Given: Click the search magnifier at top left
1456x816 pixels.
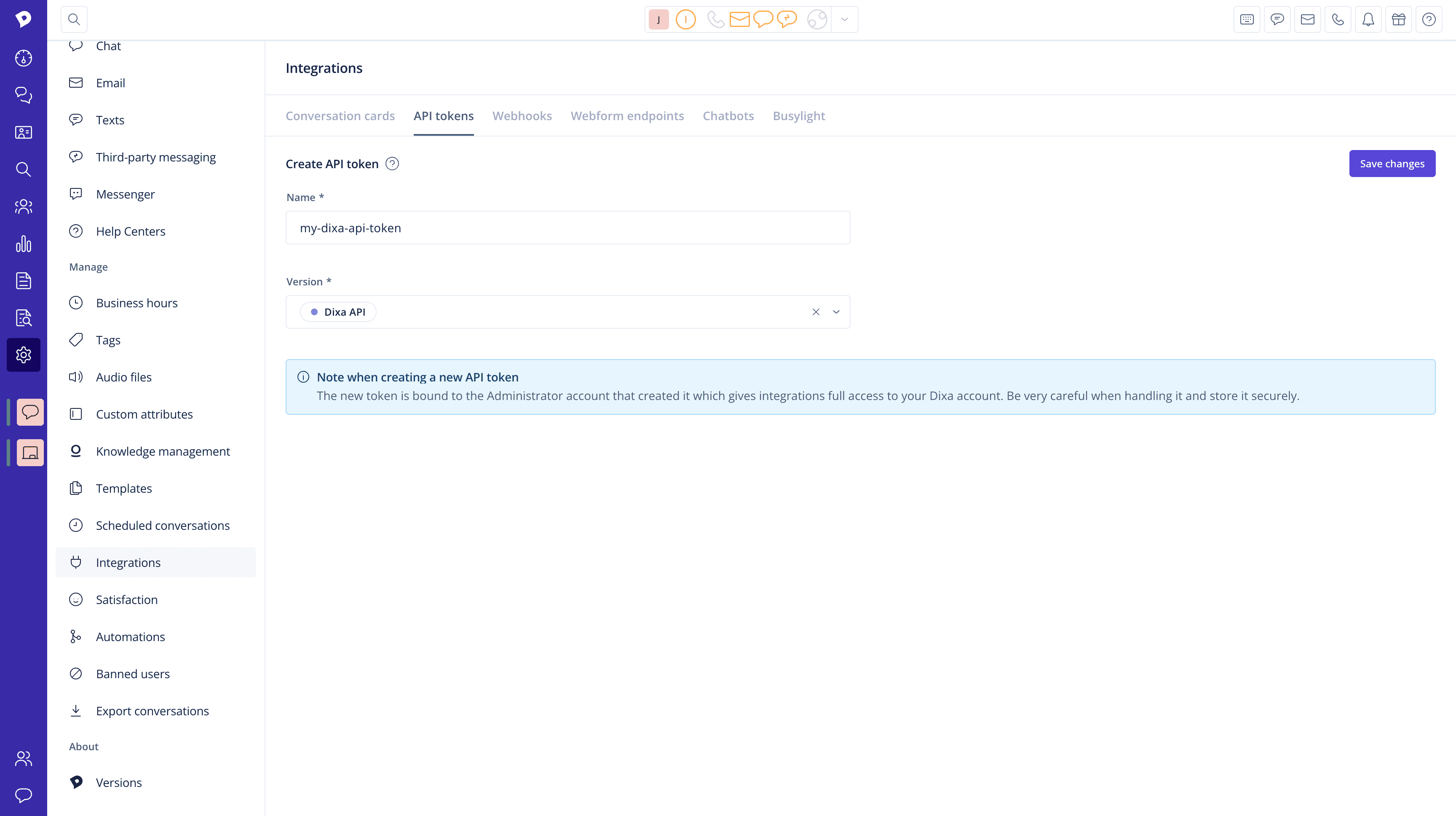Looking at the screenshot, I should 74,20.
